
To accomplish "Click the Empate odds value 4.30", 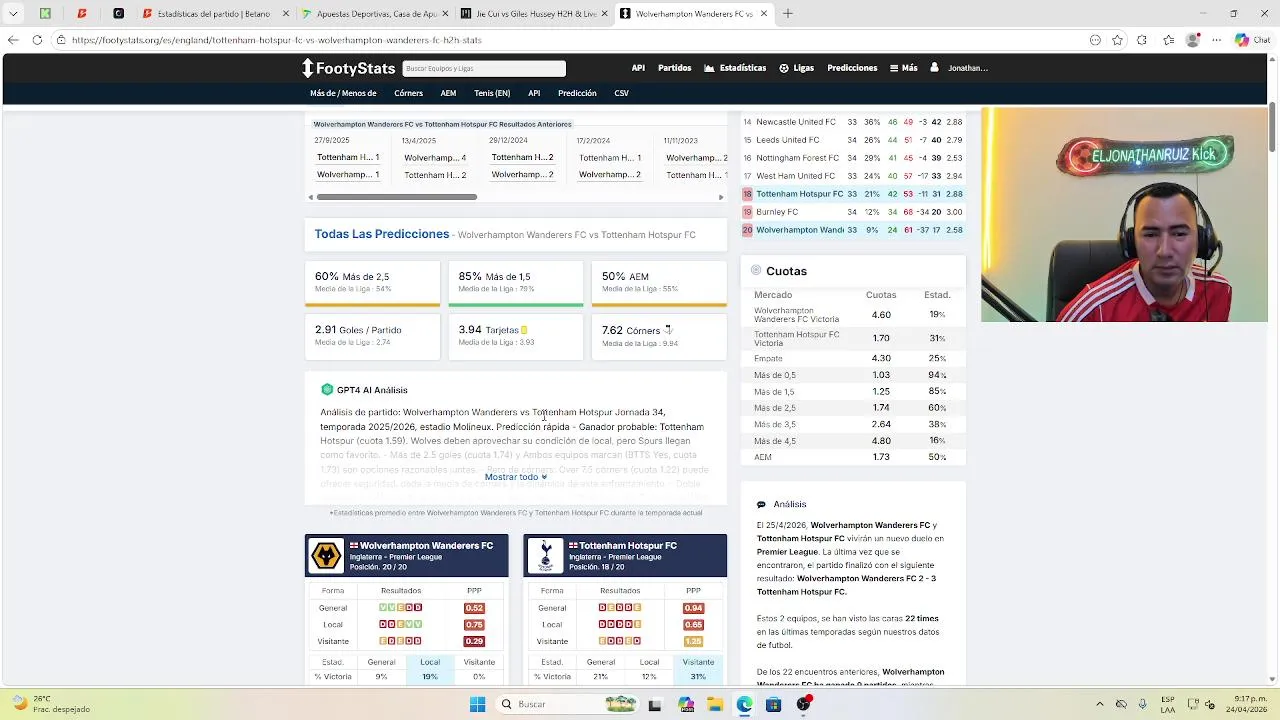I will [881, 358].
